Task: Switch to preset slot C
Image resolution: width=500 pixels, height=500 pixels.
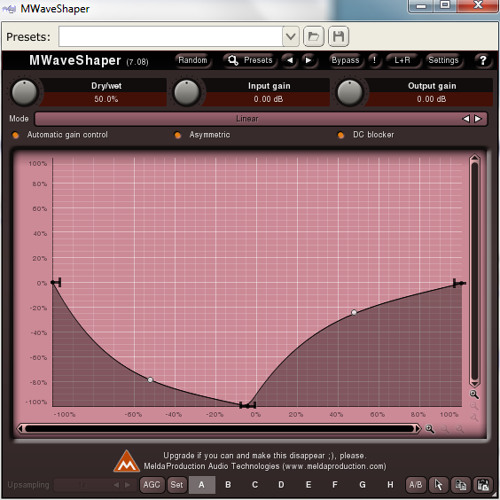Action: [255, 485]
